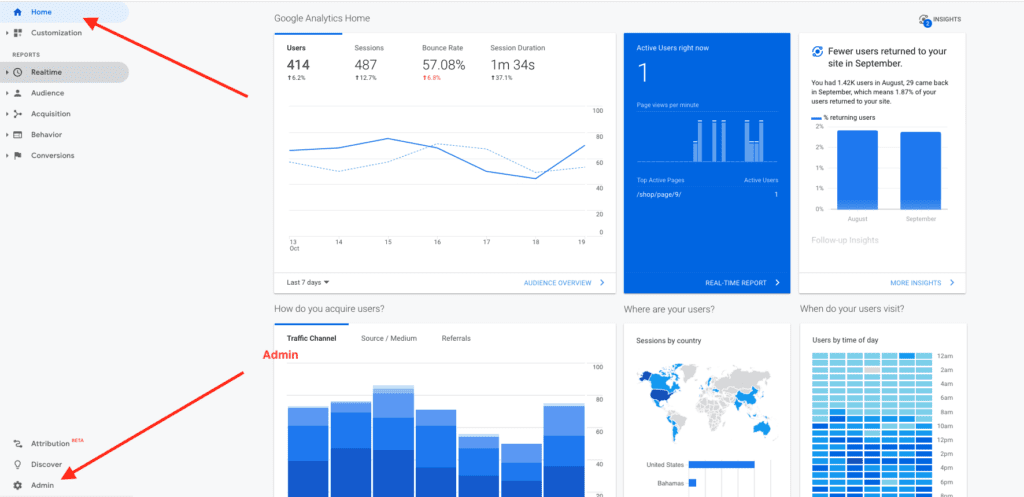The height and width of the screenshot is (497, 1024).
Task: Open the Admin menu label
Action: (42, 485)
